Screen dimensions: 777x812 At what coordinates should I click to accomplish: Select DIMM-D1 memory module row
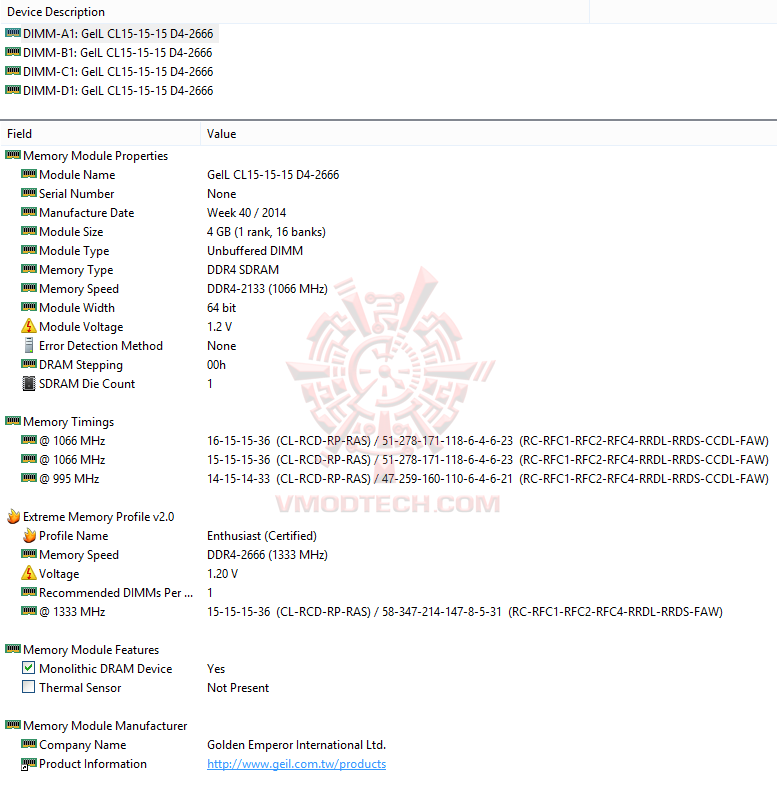pyautogui.click(x=110, y=91)
